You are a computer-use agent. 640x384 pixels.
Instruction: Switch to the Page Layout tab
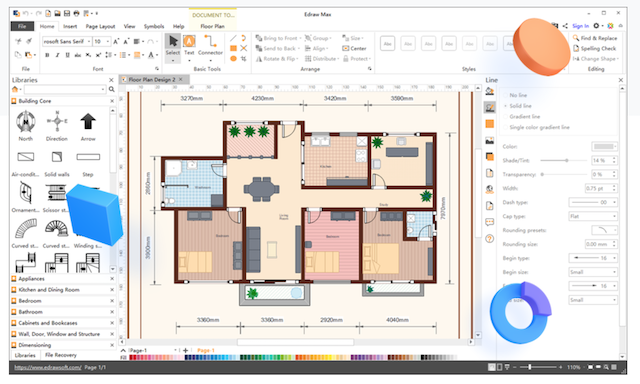coord(100,26)
